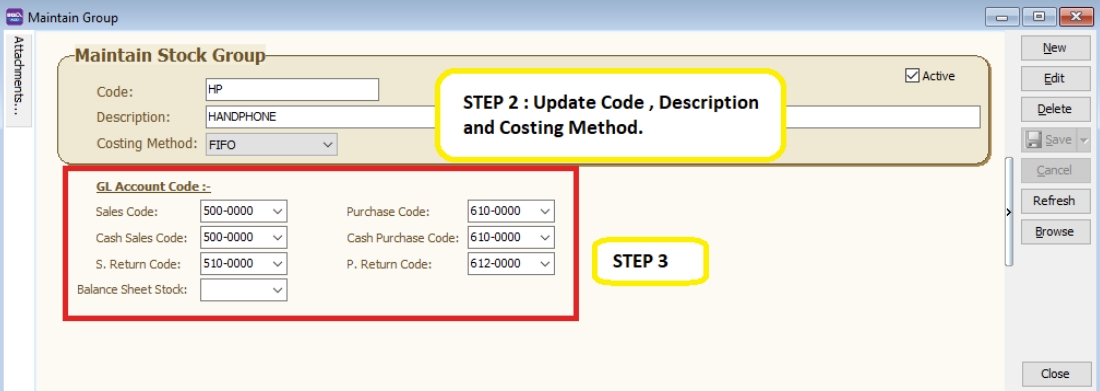Expand the S. Return Code dropdown
This screenshot has width=1100, height=391.
pyautogui.click(x=277, y=264)
